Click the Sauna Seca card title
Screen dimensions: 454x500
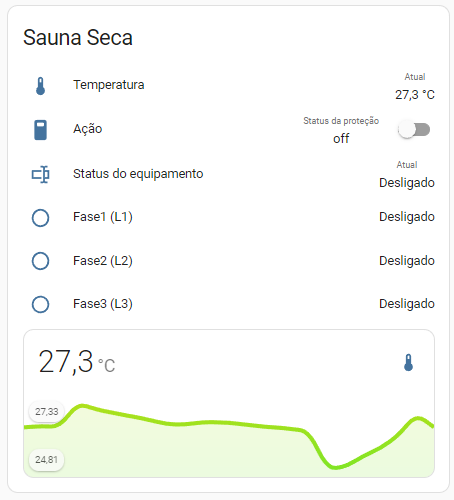pyautogui.click(x=78, y=37)
